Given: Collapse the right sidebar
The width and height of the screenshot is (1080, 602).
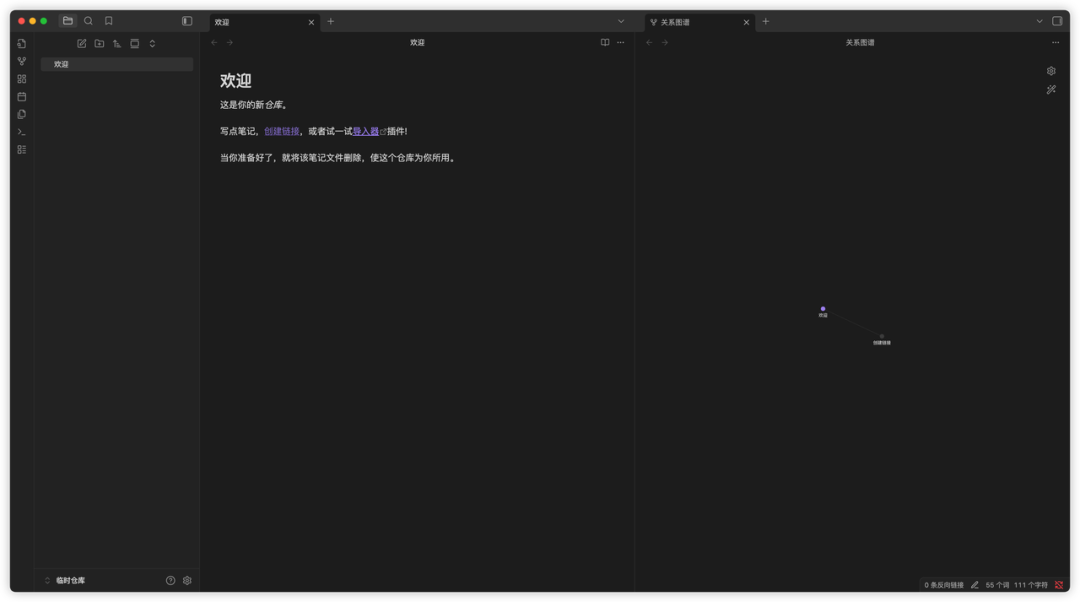Looking at the screenshot, I should (1057, 21).
